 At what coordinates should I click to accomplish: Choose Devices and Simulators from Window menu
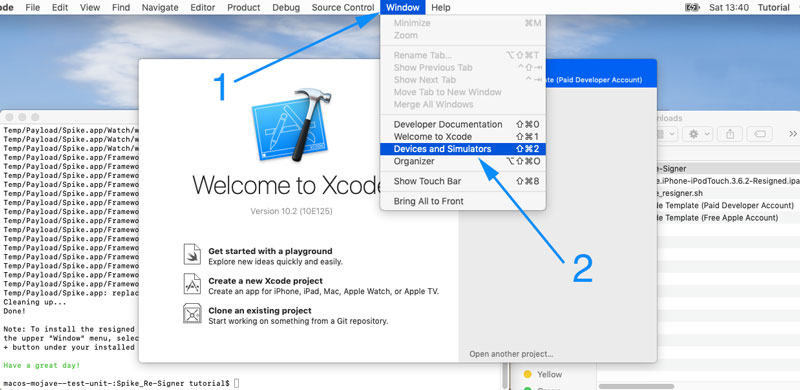point(463,149)
